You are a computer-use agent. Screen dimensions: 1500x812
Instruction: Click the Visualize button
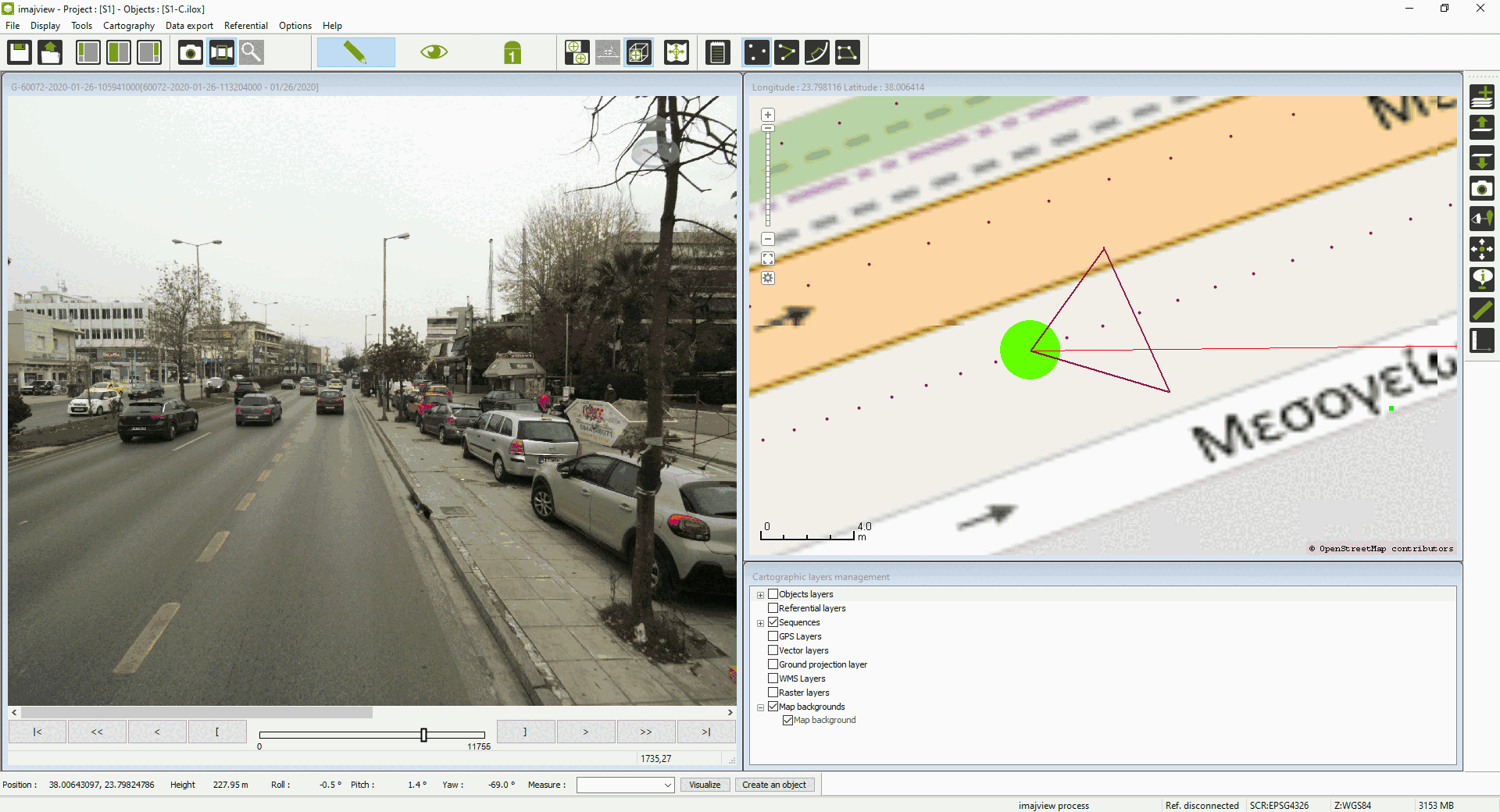pos(705,785)
